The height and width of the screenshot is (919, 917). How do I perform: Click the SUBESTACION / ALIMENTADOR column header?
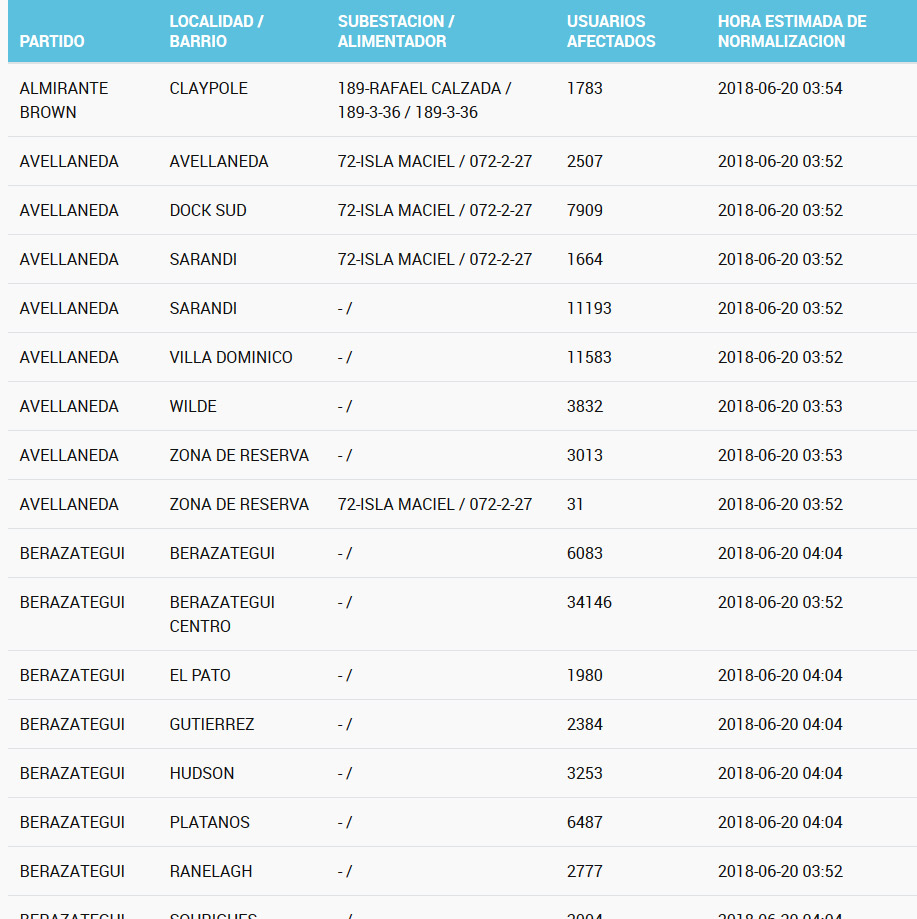click(x=396, y=31)
